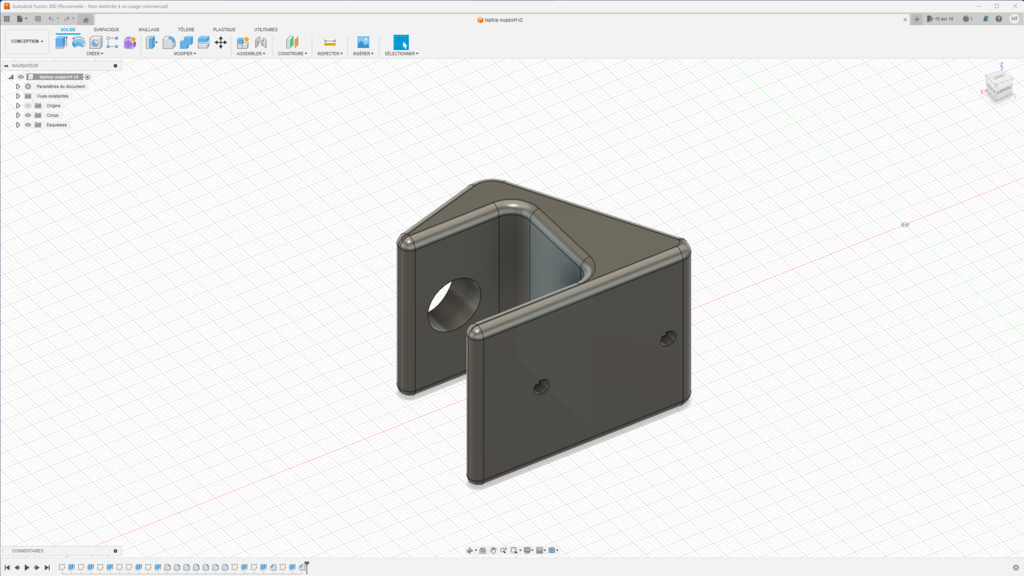Image resolution: width=1024 pixels, height=576 pixels.
Task: Open the Inspecter dropdown menu
Action: (x=330, y=54)
